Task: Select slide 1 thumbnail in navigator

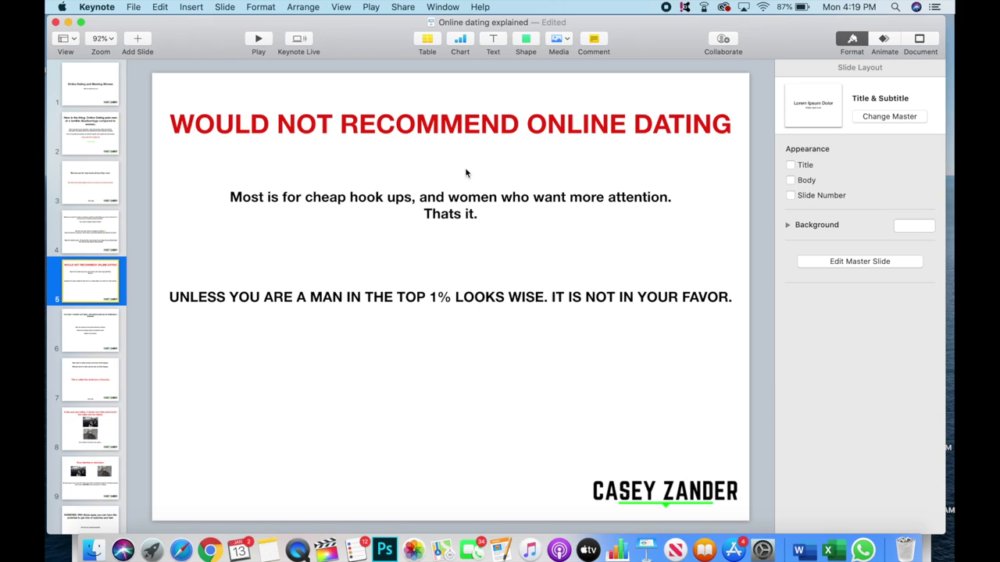Action: tap(90, 84)
